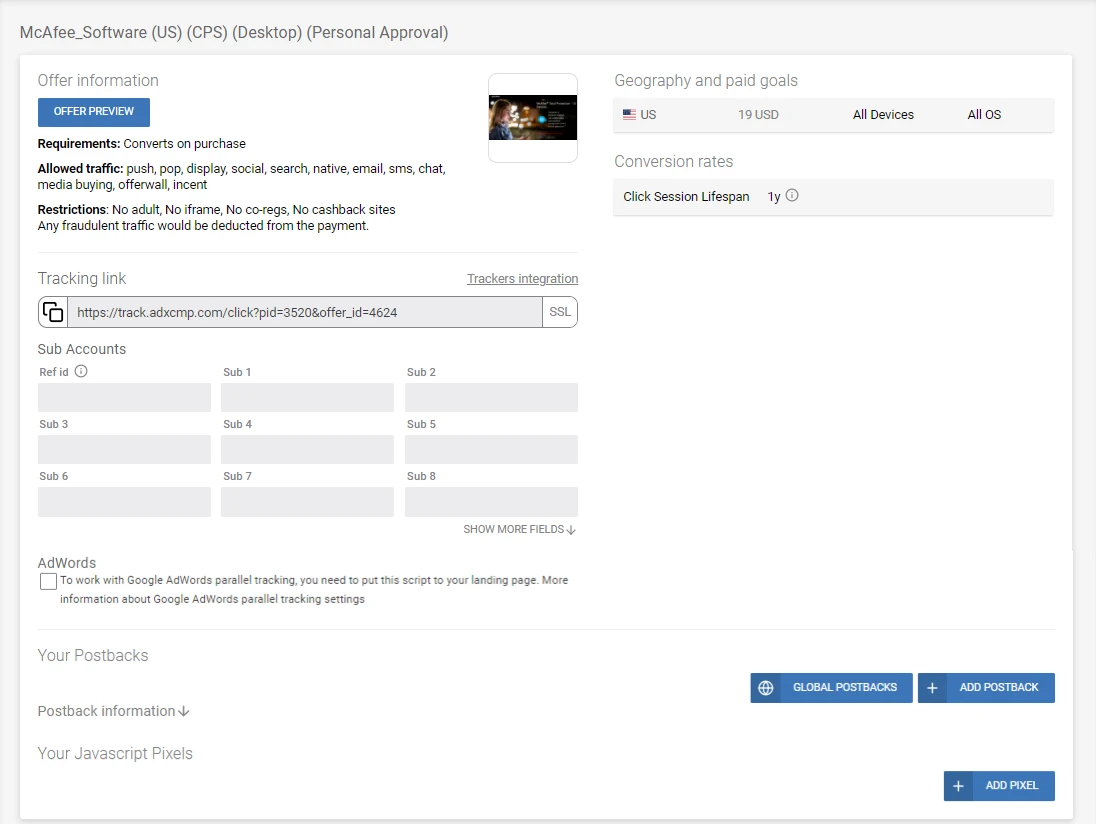Enable the AdWords parallel tracking checkbox
The width and height of the screenshot is (1096, 824).
(48, 581)
